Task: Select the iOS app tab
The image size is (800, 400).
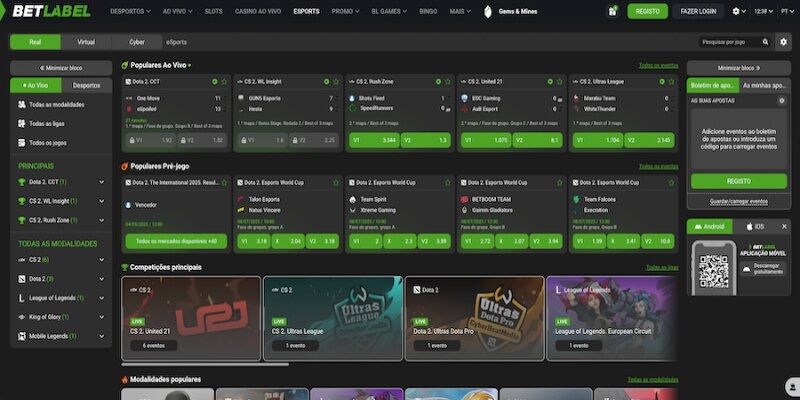Action: click(x=756, y=227)
